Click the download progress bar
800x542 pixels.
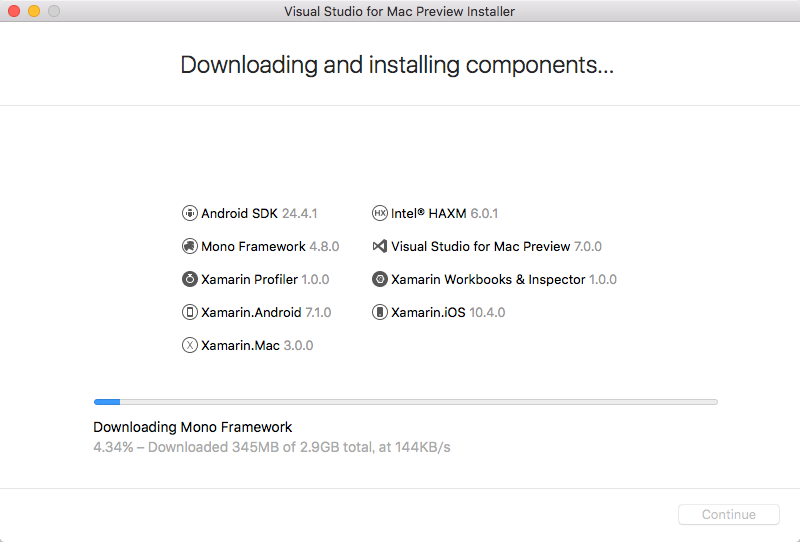point(406,402)
